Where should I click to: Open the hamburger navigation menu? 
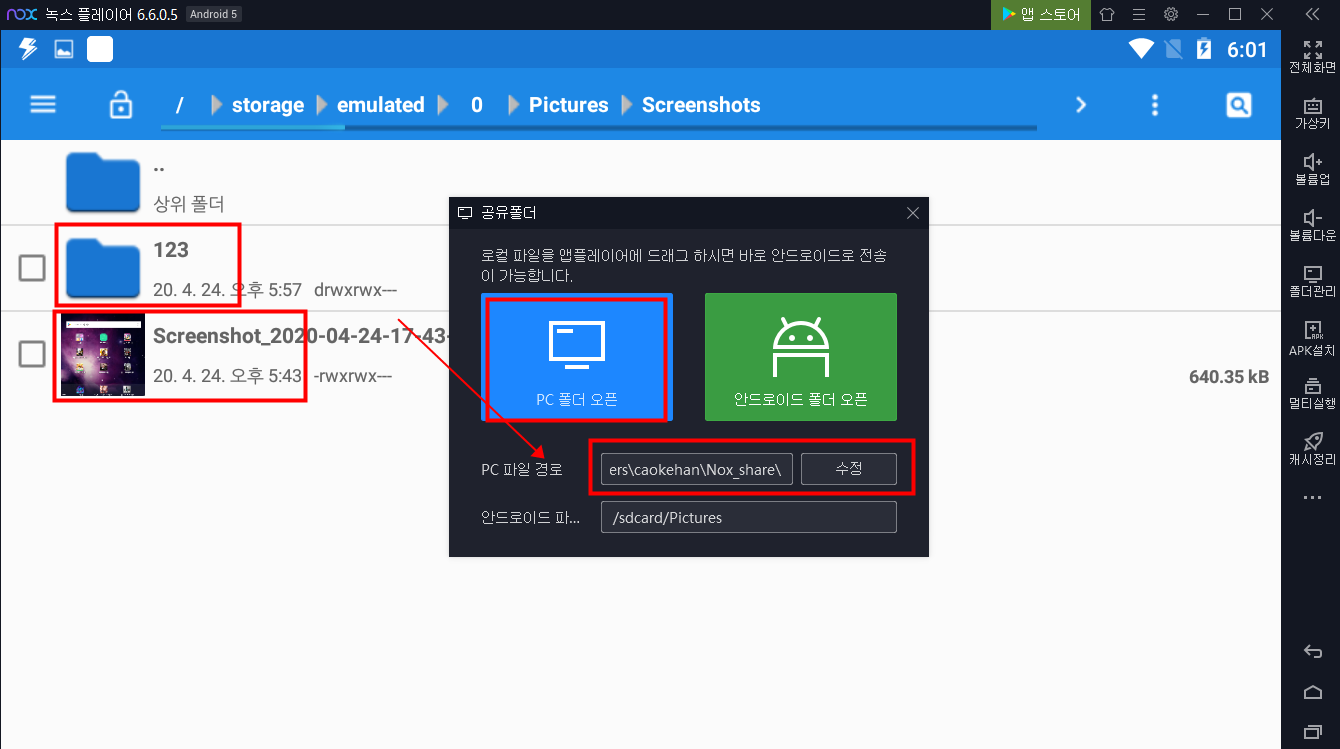43,105
